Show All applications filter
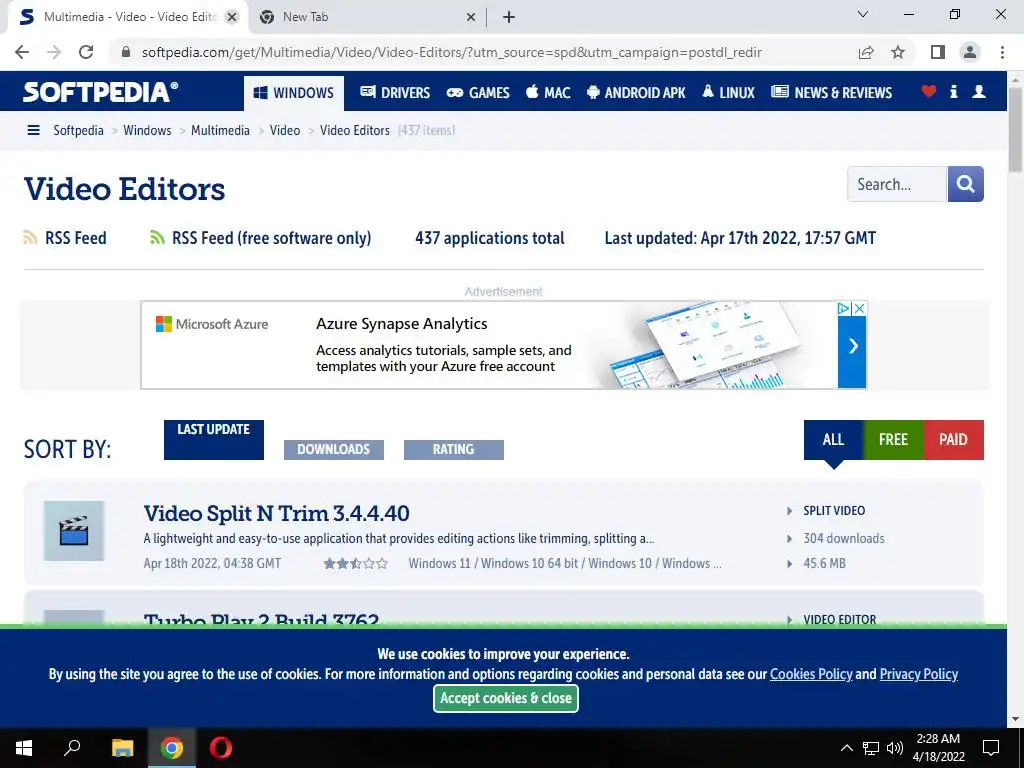 click(x=833, y=440)
